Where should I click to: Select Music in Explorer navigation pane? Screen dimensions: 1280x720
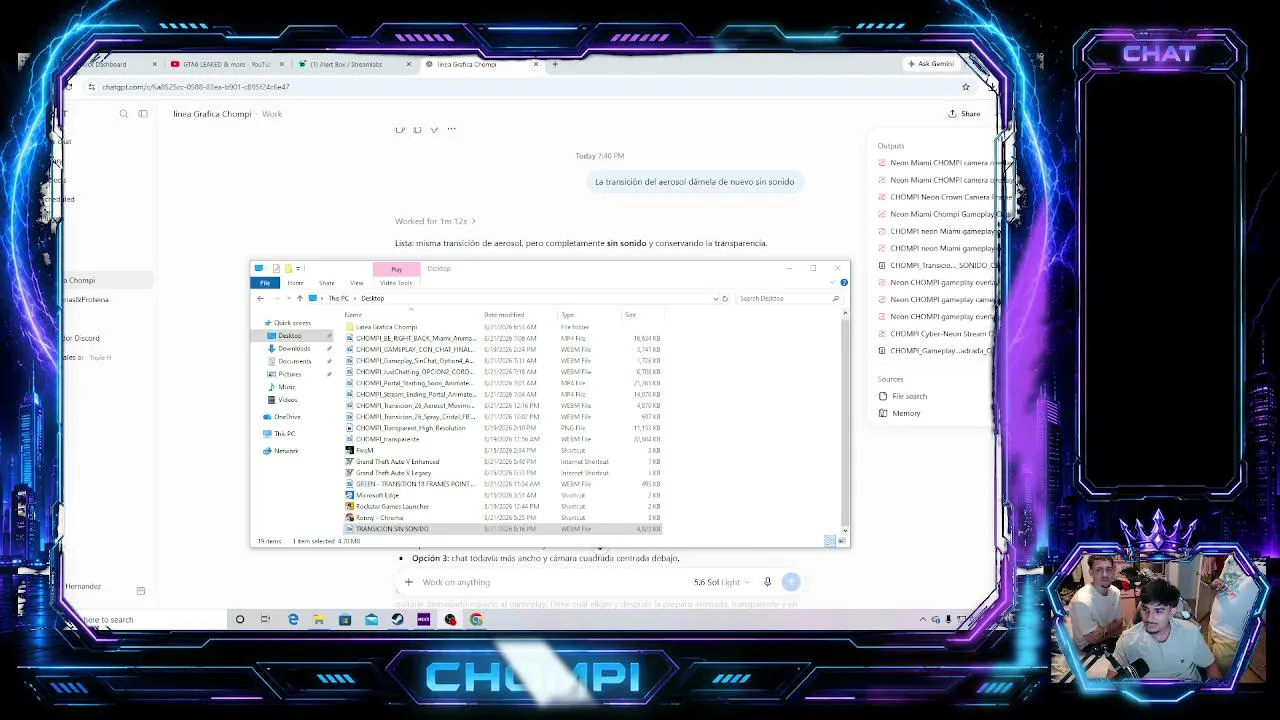286,387
